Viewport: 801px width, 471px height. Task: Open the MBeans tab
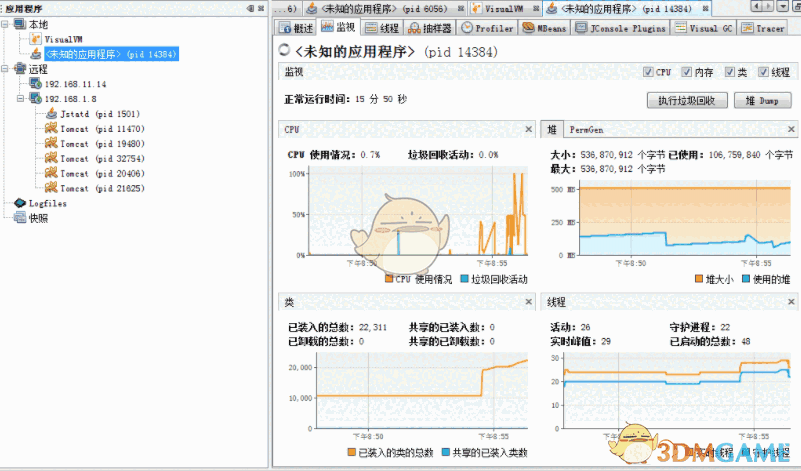click(x=545, y=28)
